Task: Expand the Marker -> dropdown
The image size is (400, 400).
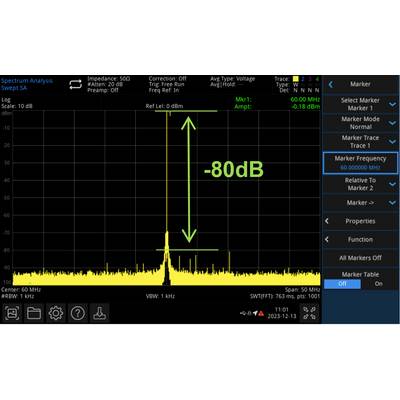Action: (360, 203)
